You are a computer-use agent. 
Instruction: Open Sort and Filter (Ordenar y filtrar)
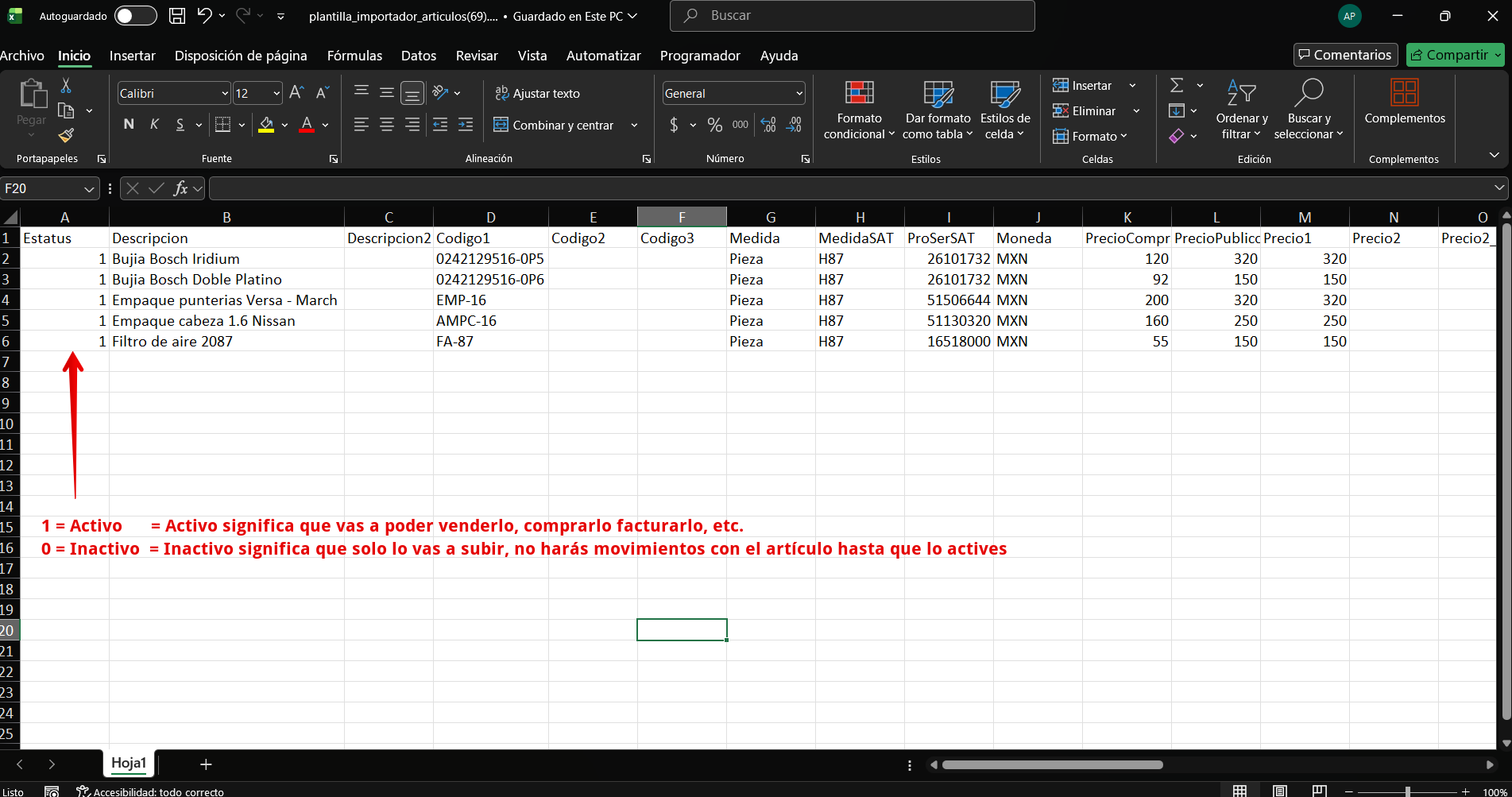tap(1241, 110)
